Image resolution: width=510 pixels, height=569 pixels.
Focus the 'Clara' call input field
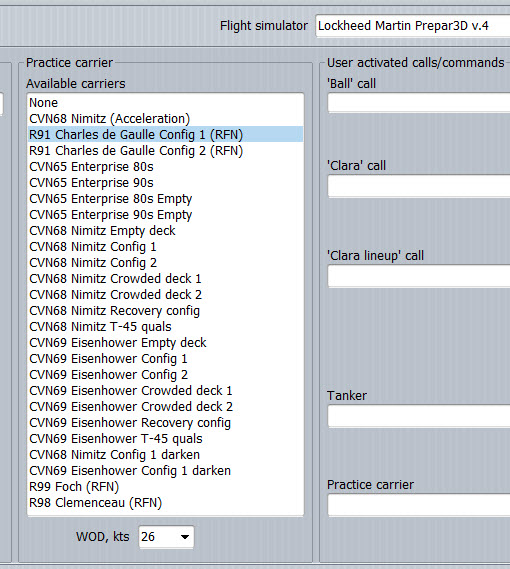(419, 186)
